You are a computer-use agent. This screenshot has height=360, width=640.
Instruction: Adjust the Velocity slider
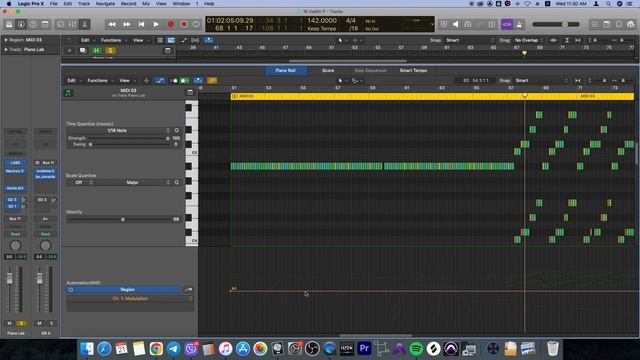tap(119, 219)
